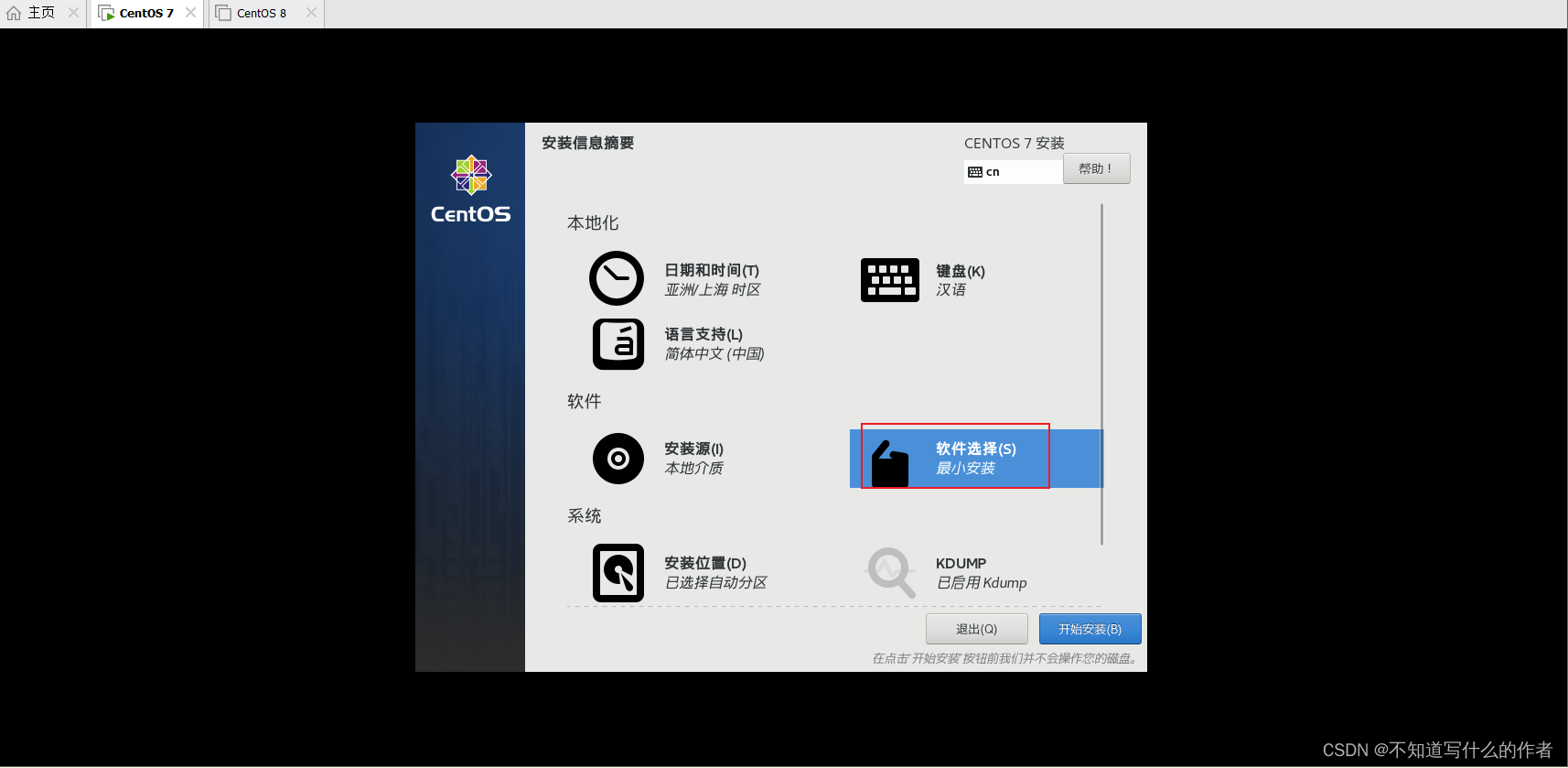Close the CentOS 7 tab
Viewport: 1568px width, 768px height.
(190, 13)
